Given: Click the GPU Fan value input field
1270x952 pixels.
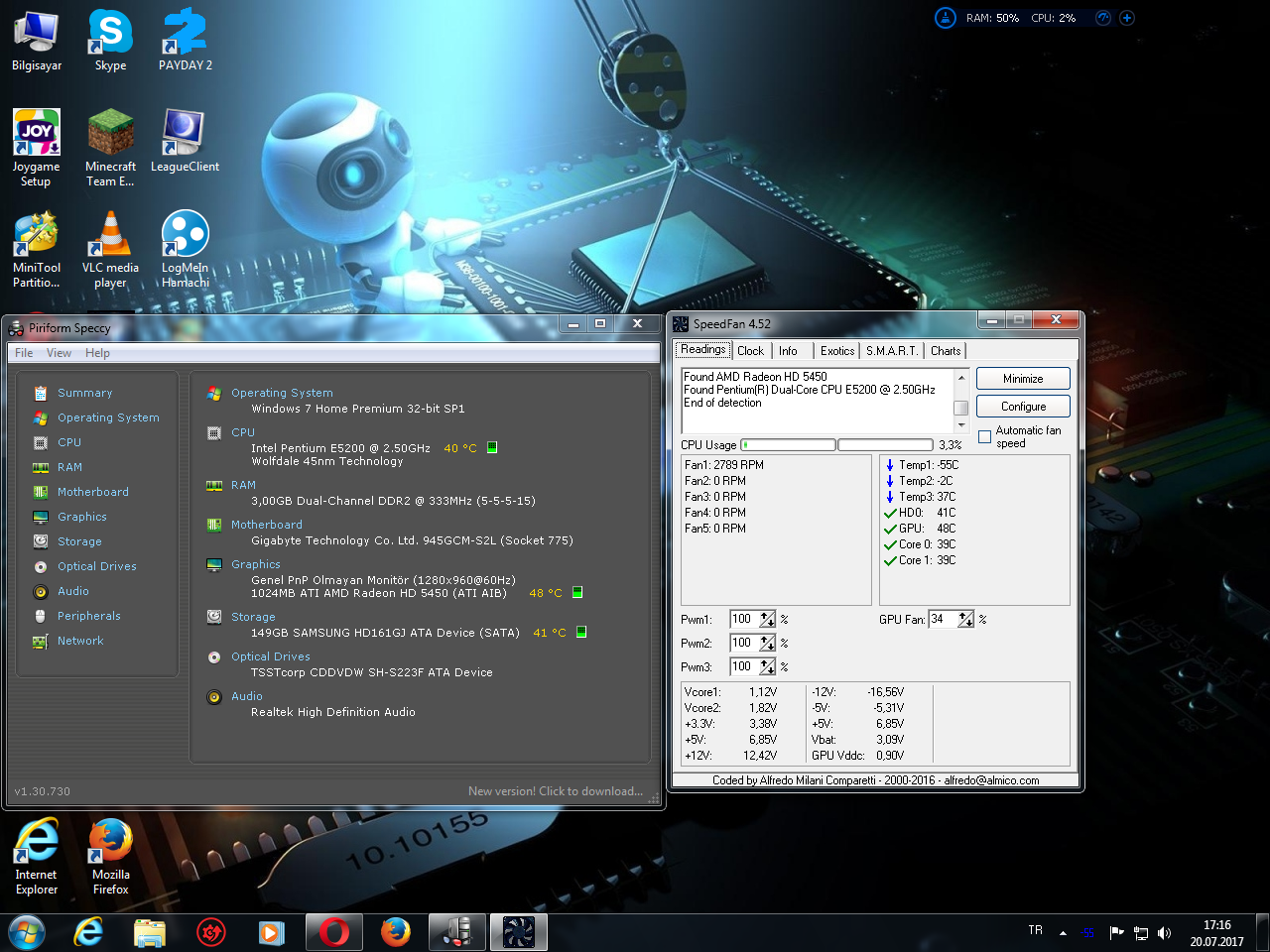Looking at the screenshot, I should 943,619.
